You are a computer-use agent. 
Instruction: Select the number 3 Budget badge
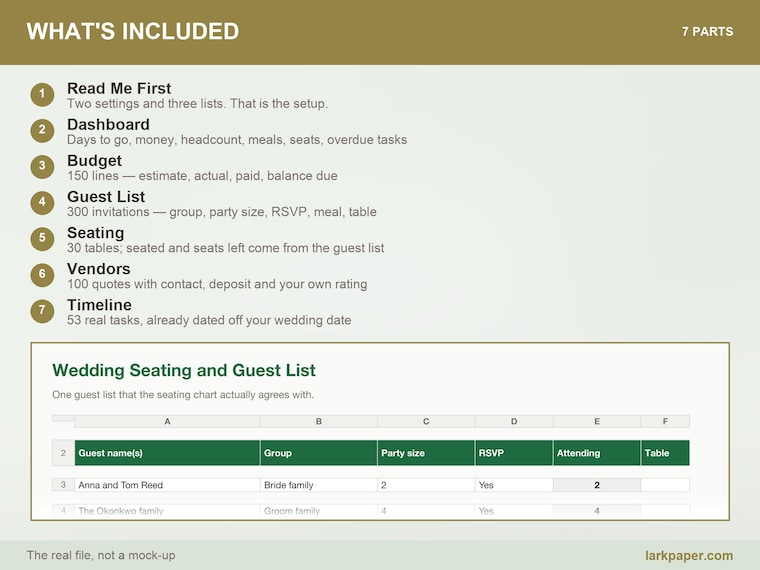pyautogui.click(x=42, y=166)
